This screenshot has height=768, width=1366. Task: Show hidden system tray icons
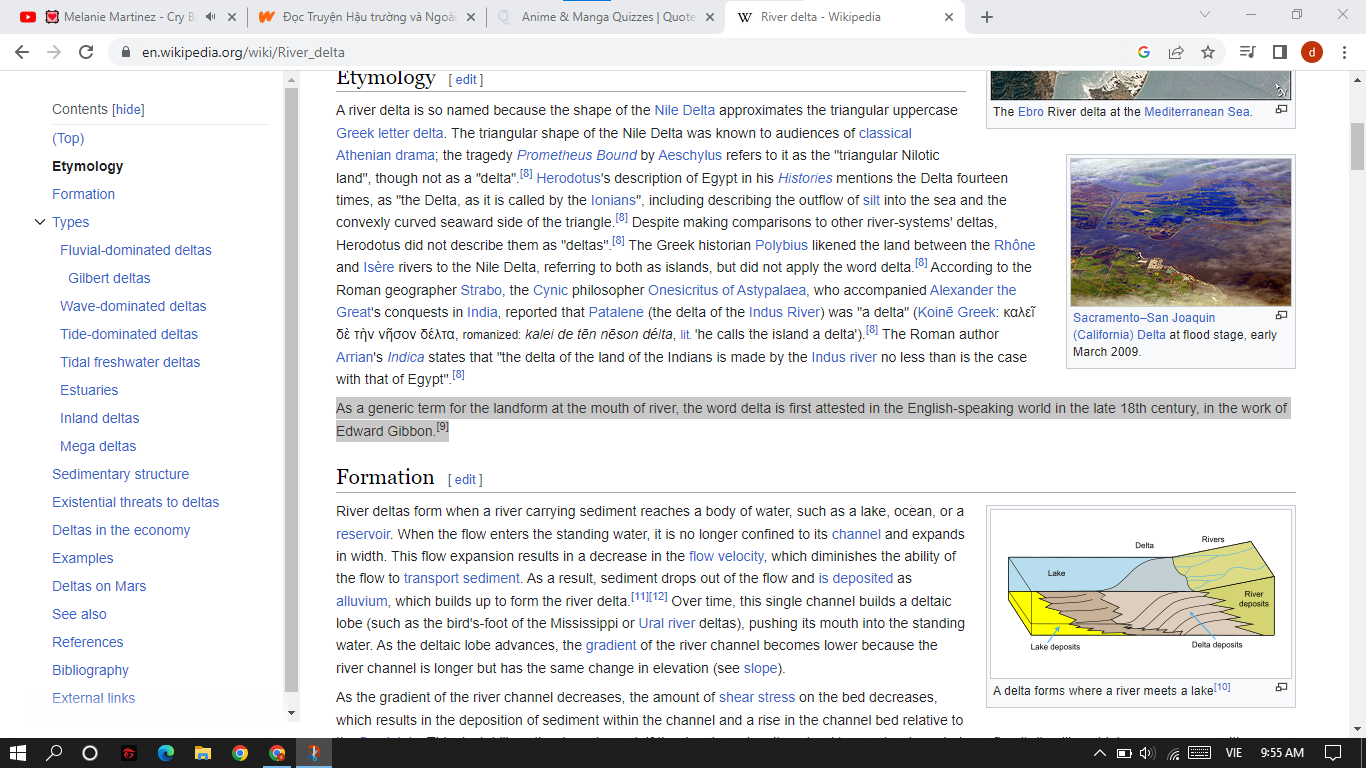pos(1101,752)
